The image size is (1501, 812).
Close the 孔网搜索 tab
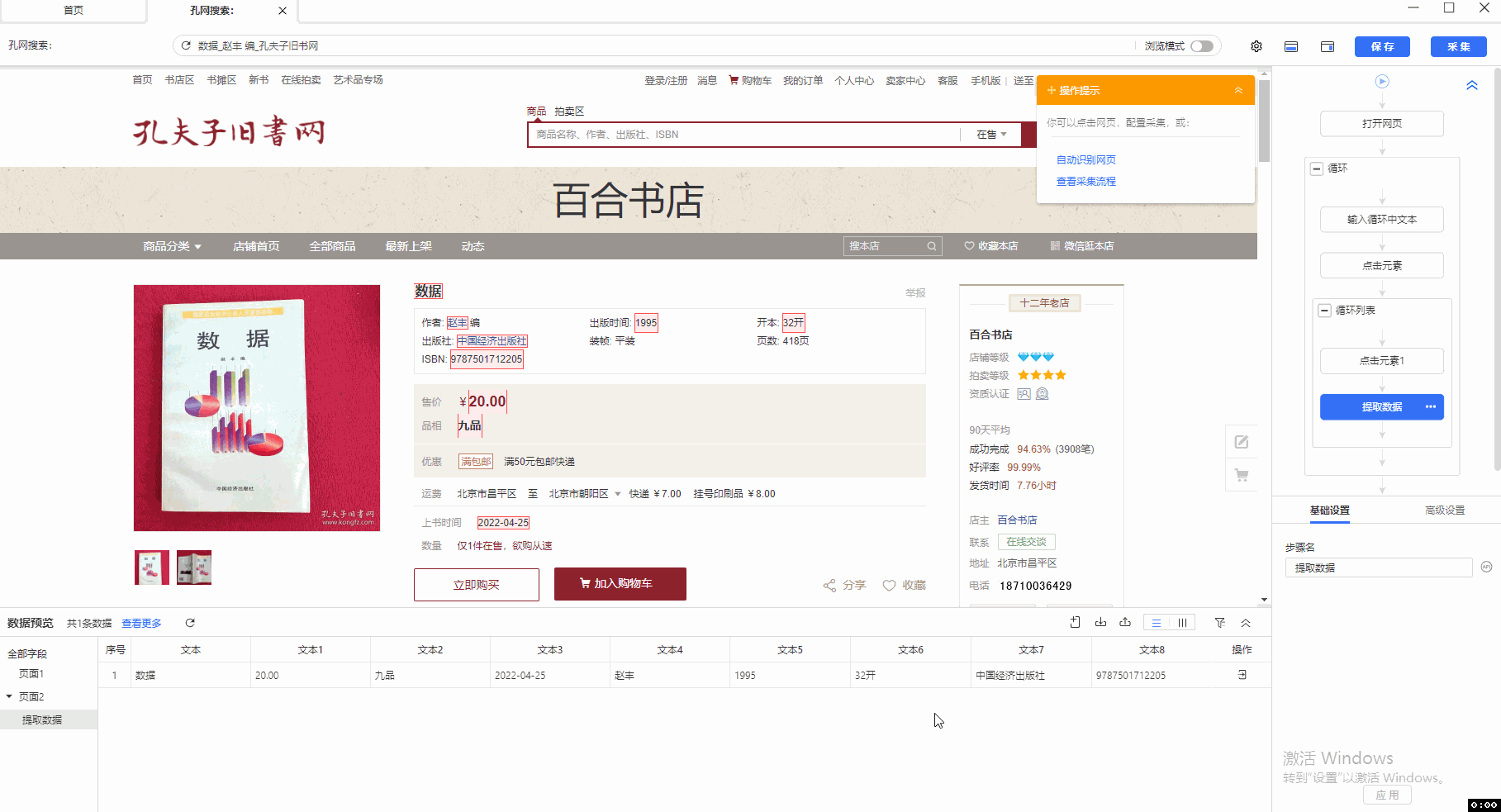coord(283,11)
